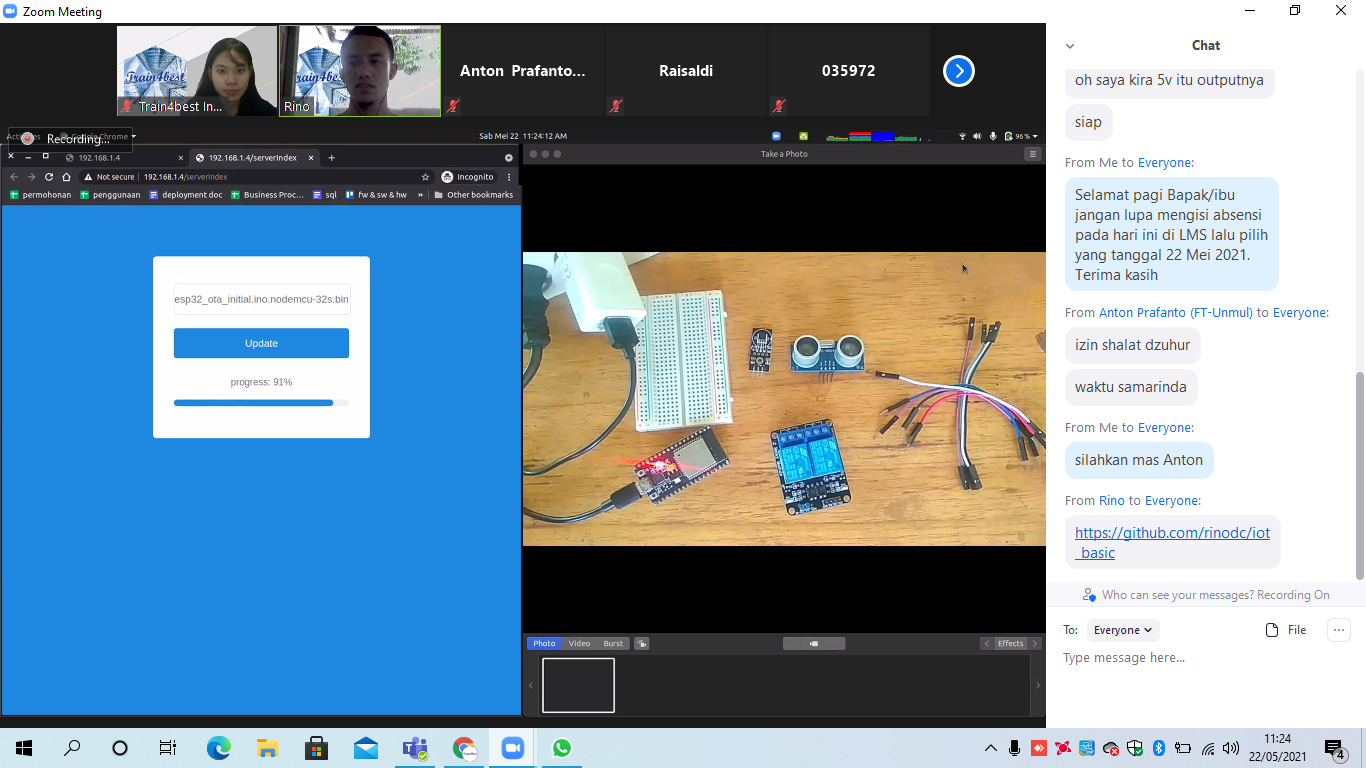The width and height of the screenshot is (1366, 768).
Task: Expand the Everyone recipient dropdown
Action: click(1123, 630)
